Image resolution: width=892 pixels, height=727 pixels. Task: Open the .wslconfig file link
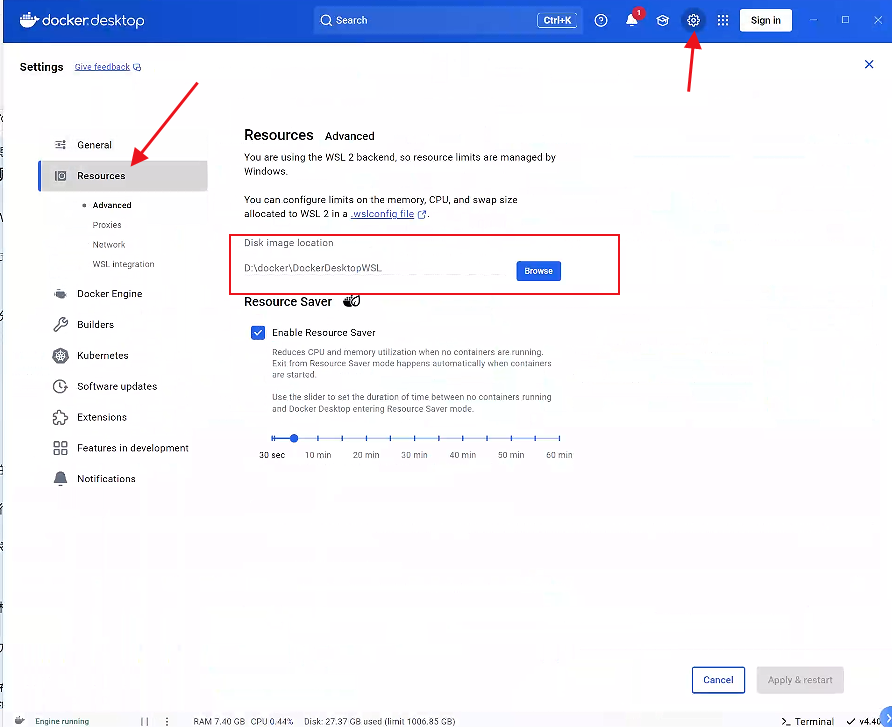pyautogui.click(x=382, y=214)
